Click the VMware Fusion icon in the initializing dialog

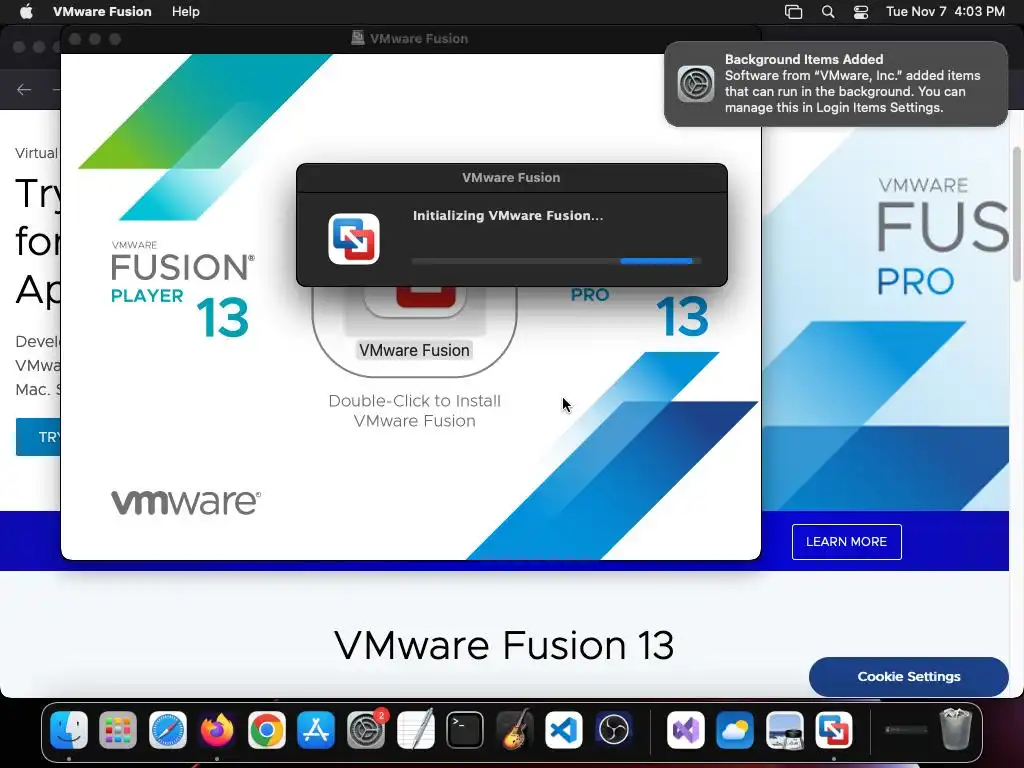(353, 239)
